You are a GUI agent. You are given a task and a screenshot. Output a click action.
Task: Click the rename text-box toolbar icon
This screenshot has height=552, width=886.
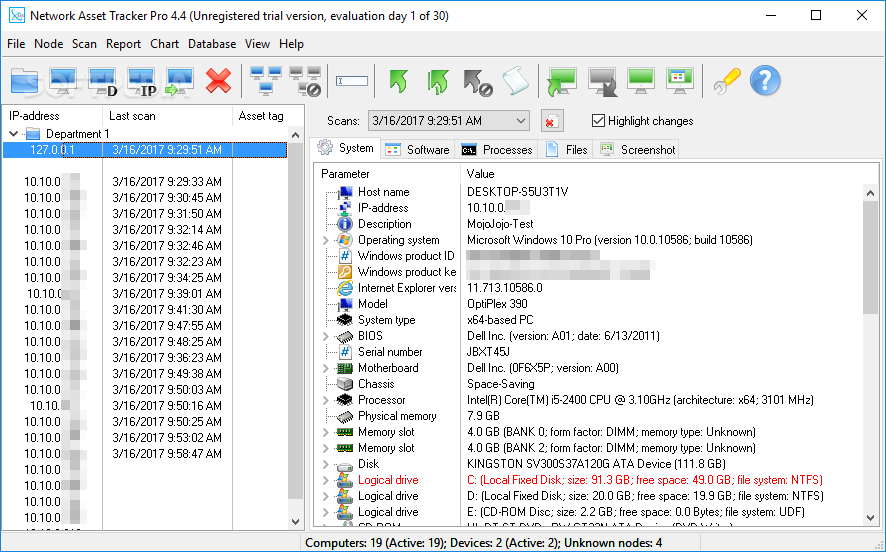(351, 81)
